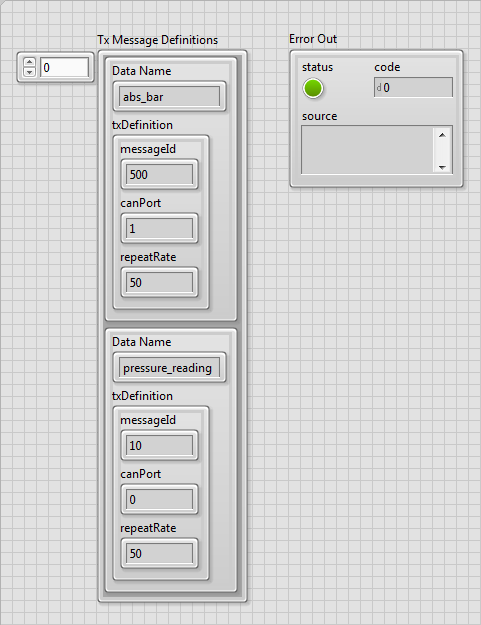Click repeatRate label in pressure_reading element

coord(148,529)
